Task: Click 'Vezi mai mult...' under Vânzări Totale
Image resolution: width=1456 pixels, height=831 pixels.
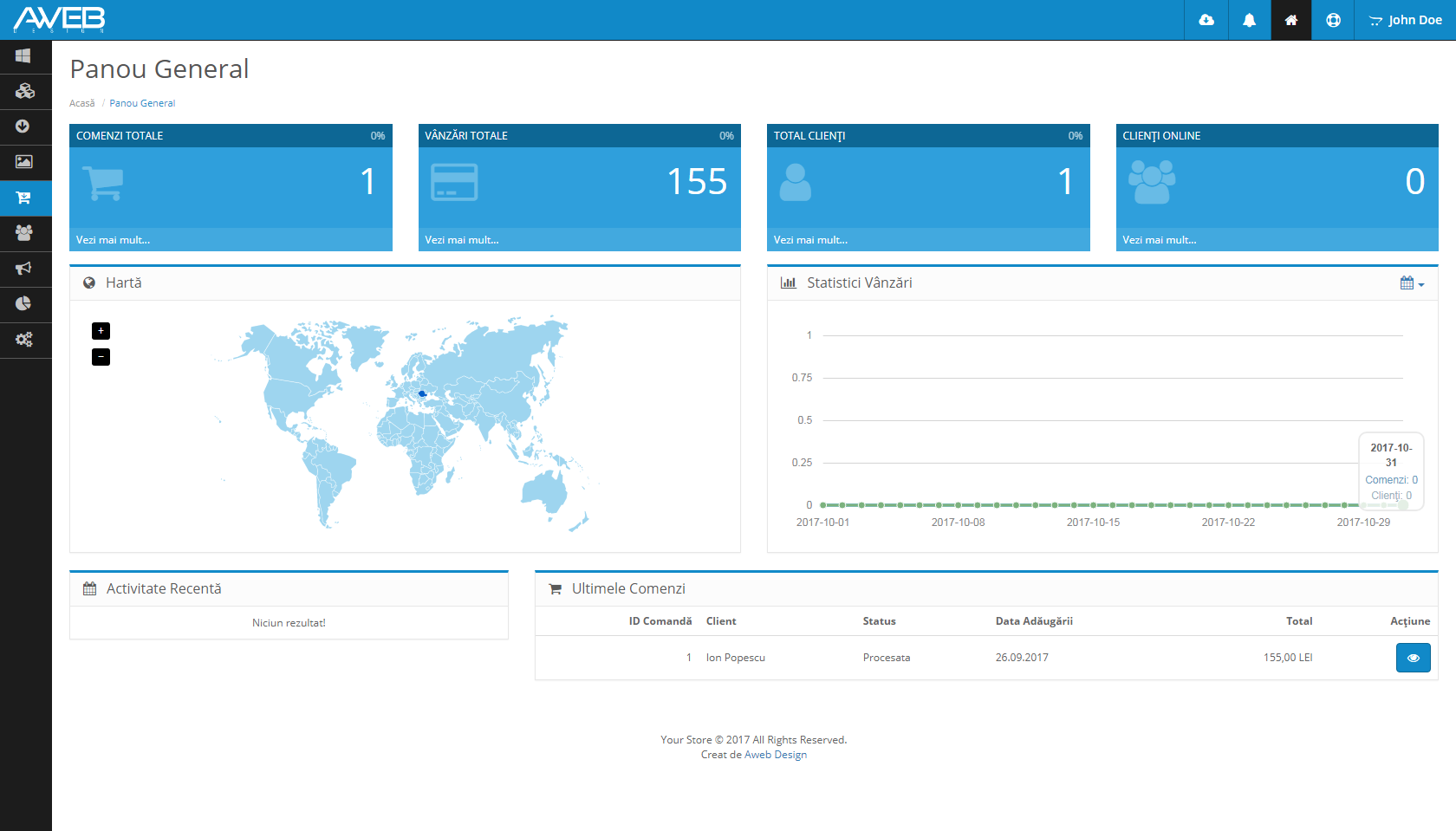Action: point(461,240)
